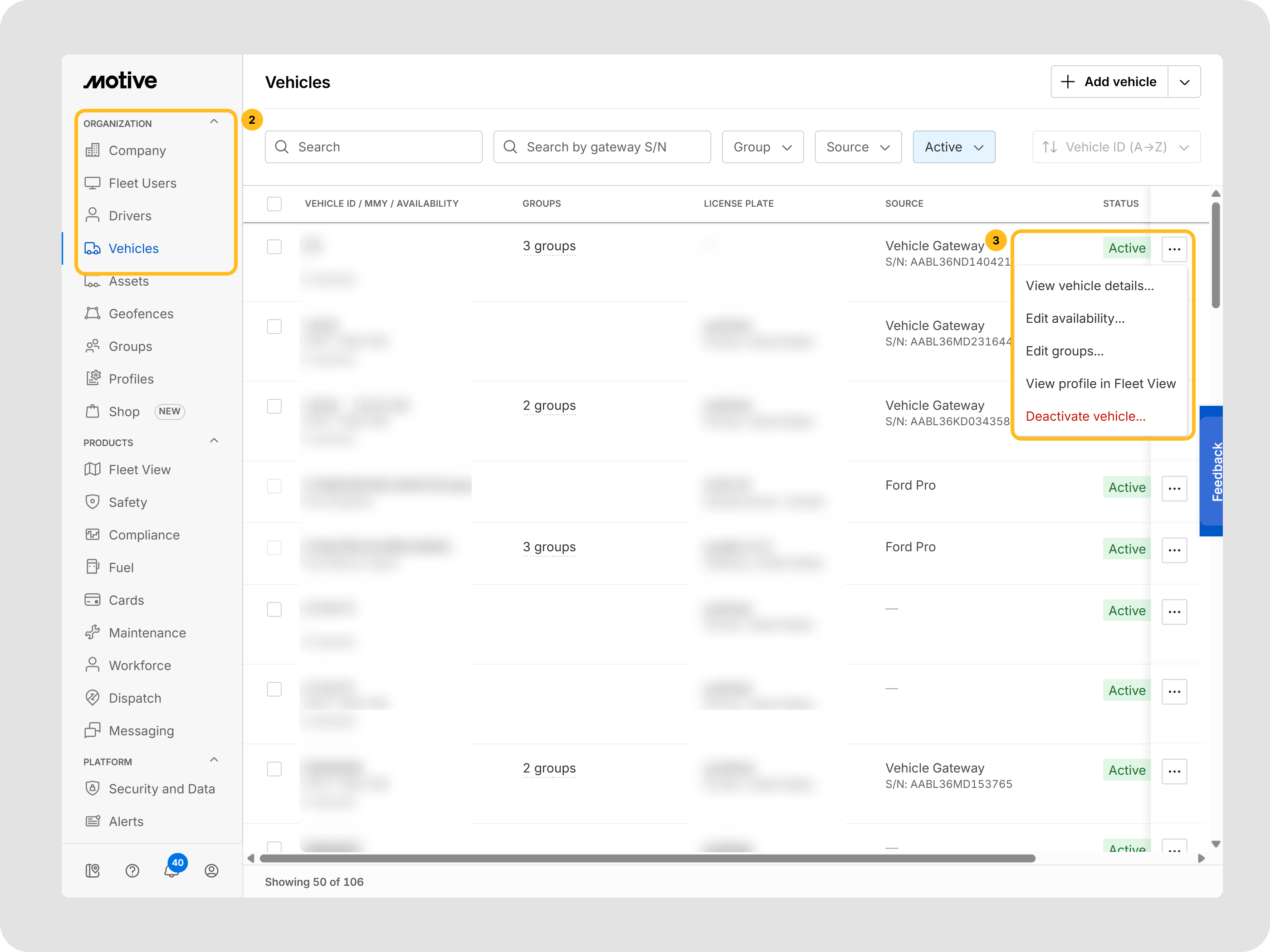
Task: Collapse the Organization sidebar section
Action: point(214,122)
